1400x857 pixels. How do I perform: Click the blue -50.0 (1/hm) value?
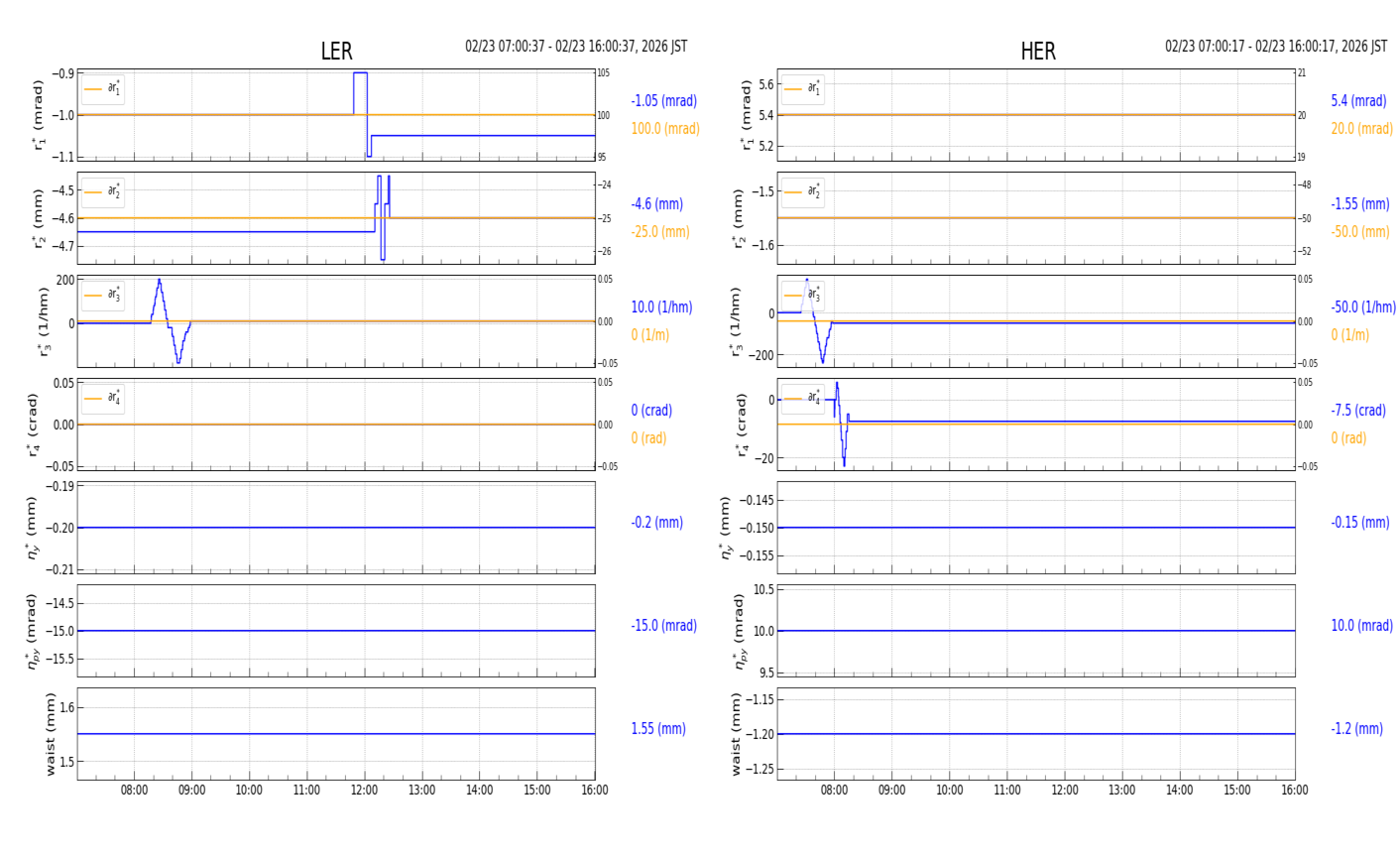tap(1363, 307)
